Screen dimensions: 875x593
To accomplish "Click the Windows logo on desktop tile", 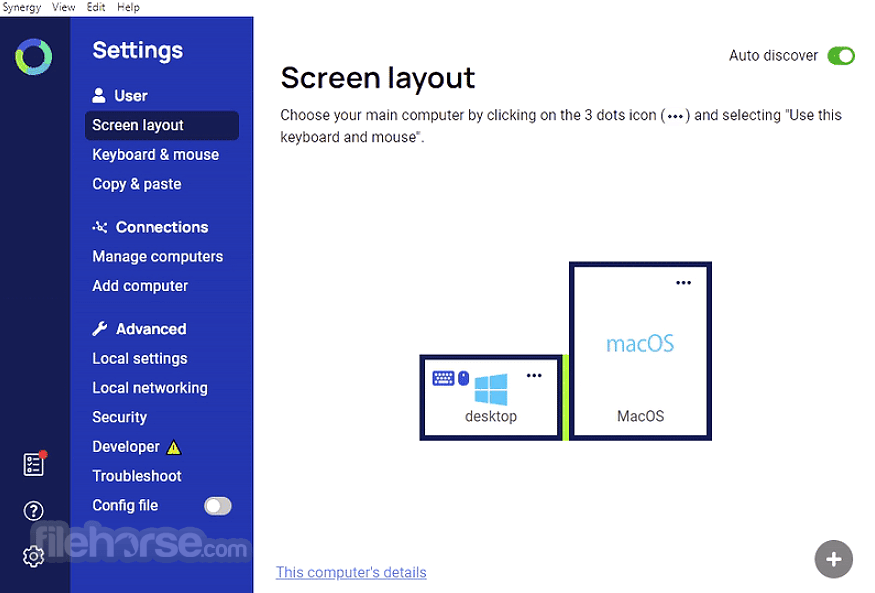I will point(491,389).
